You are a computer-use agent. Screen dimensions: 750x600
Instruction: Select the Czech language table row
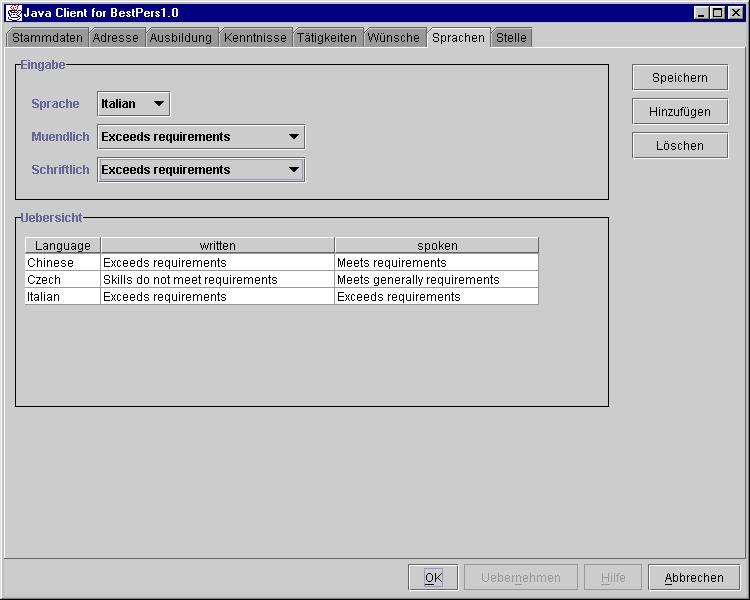point(62,280)
